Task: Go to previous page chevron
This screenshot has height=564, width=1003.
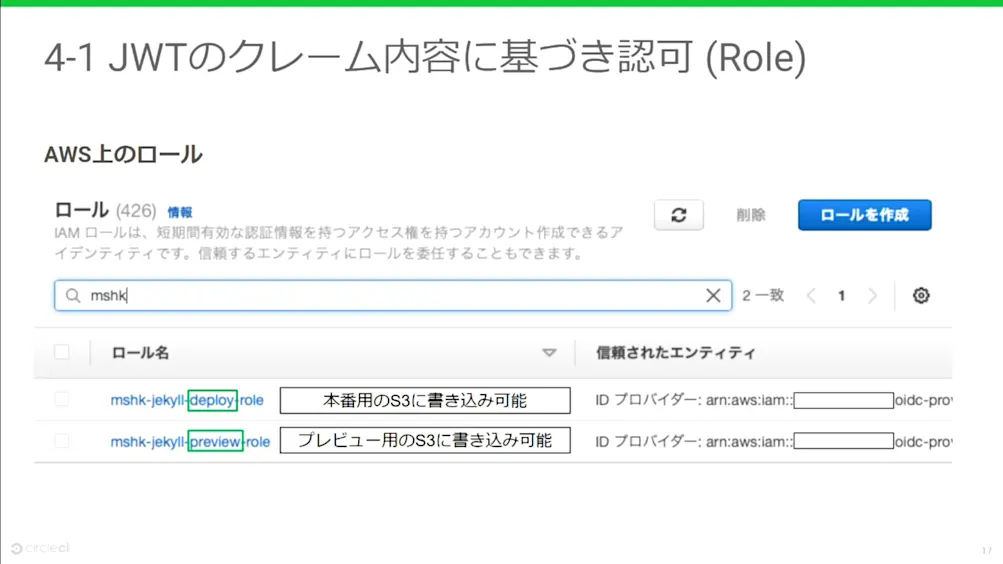Action: (x=811, y=295)
